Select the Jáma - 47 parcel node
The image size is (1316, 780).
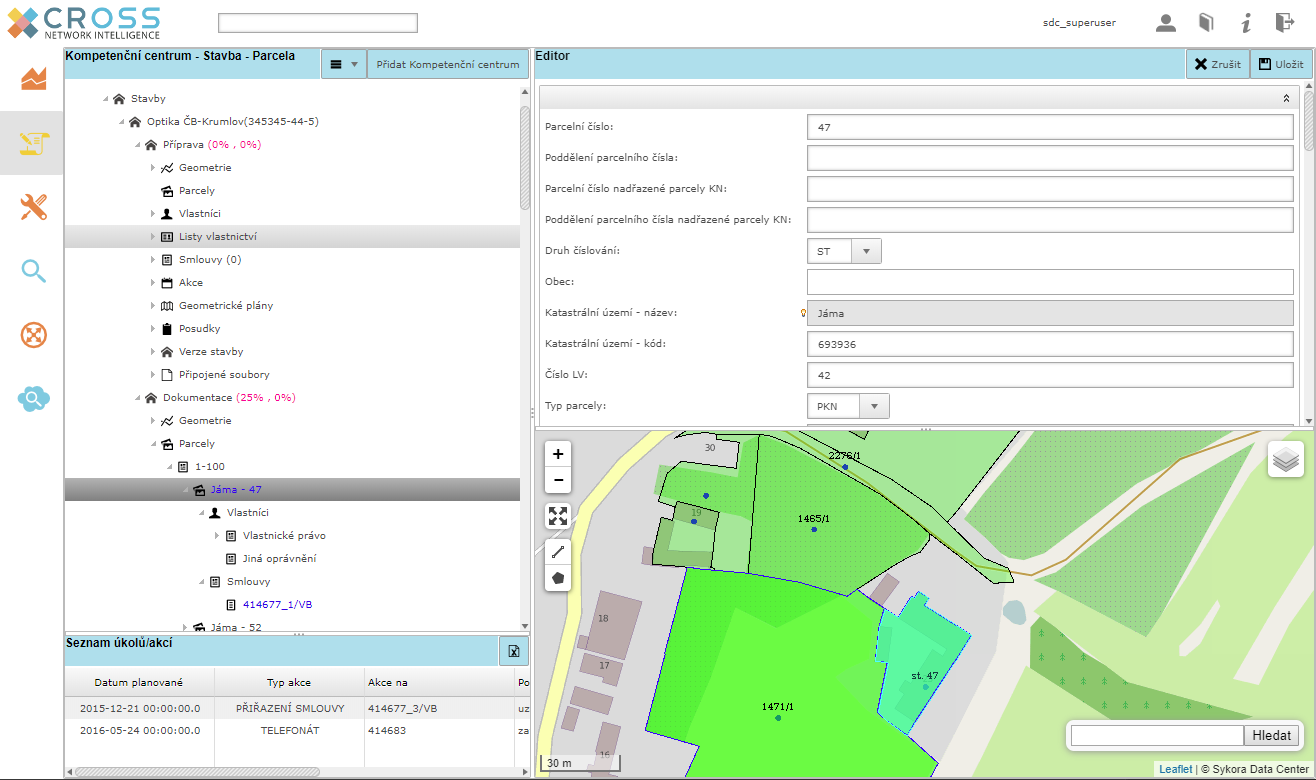[x=236, y=490]
